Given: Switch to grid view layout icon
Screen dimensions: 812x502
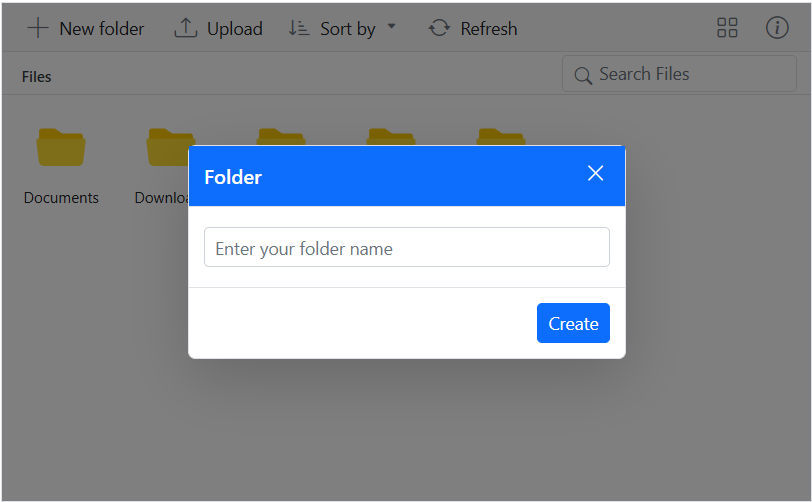Looking at the screenshot, I should [727, 28].
